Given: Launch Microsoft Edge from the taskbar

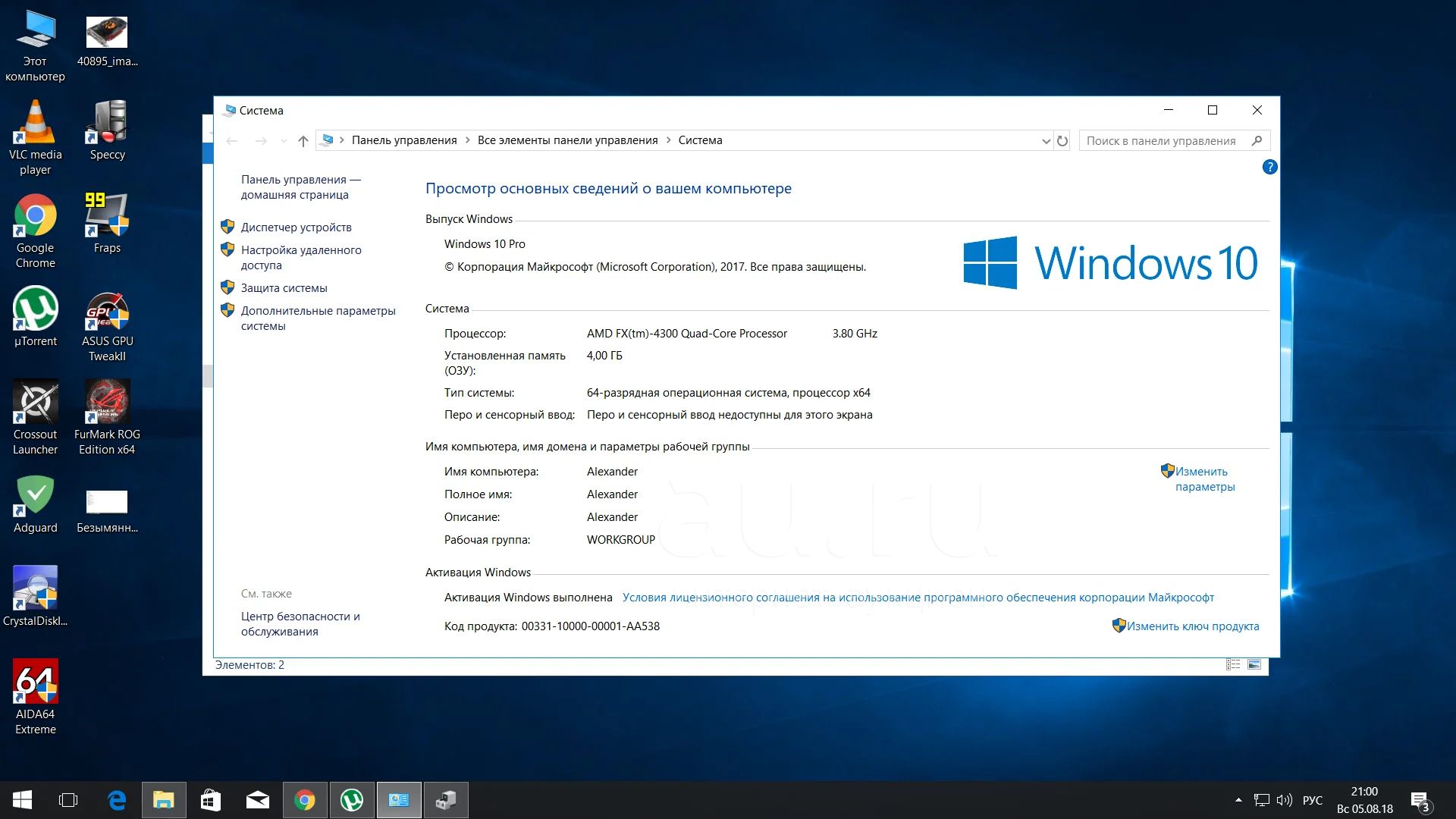Looking at the screenshot, I should click(117, 800).
